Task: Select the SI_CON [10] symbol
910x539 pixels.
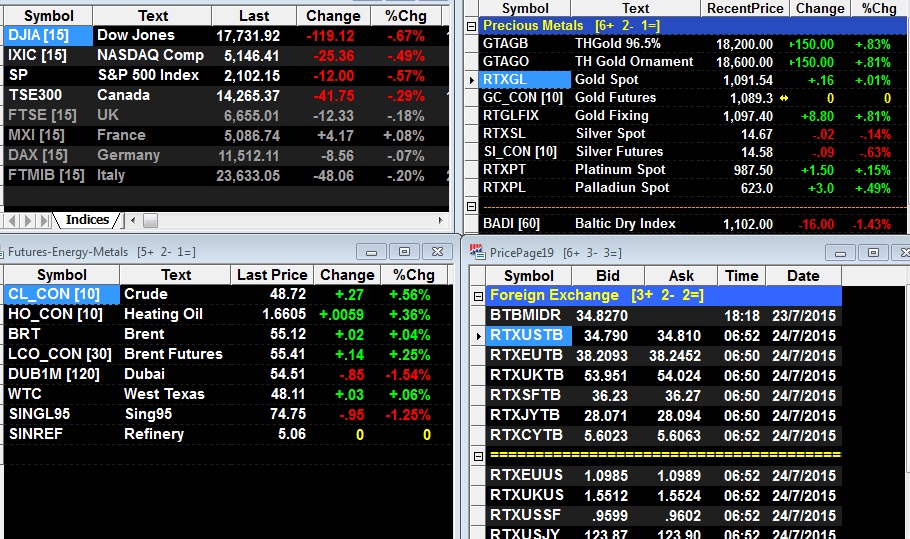Action: 525,151
